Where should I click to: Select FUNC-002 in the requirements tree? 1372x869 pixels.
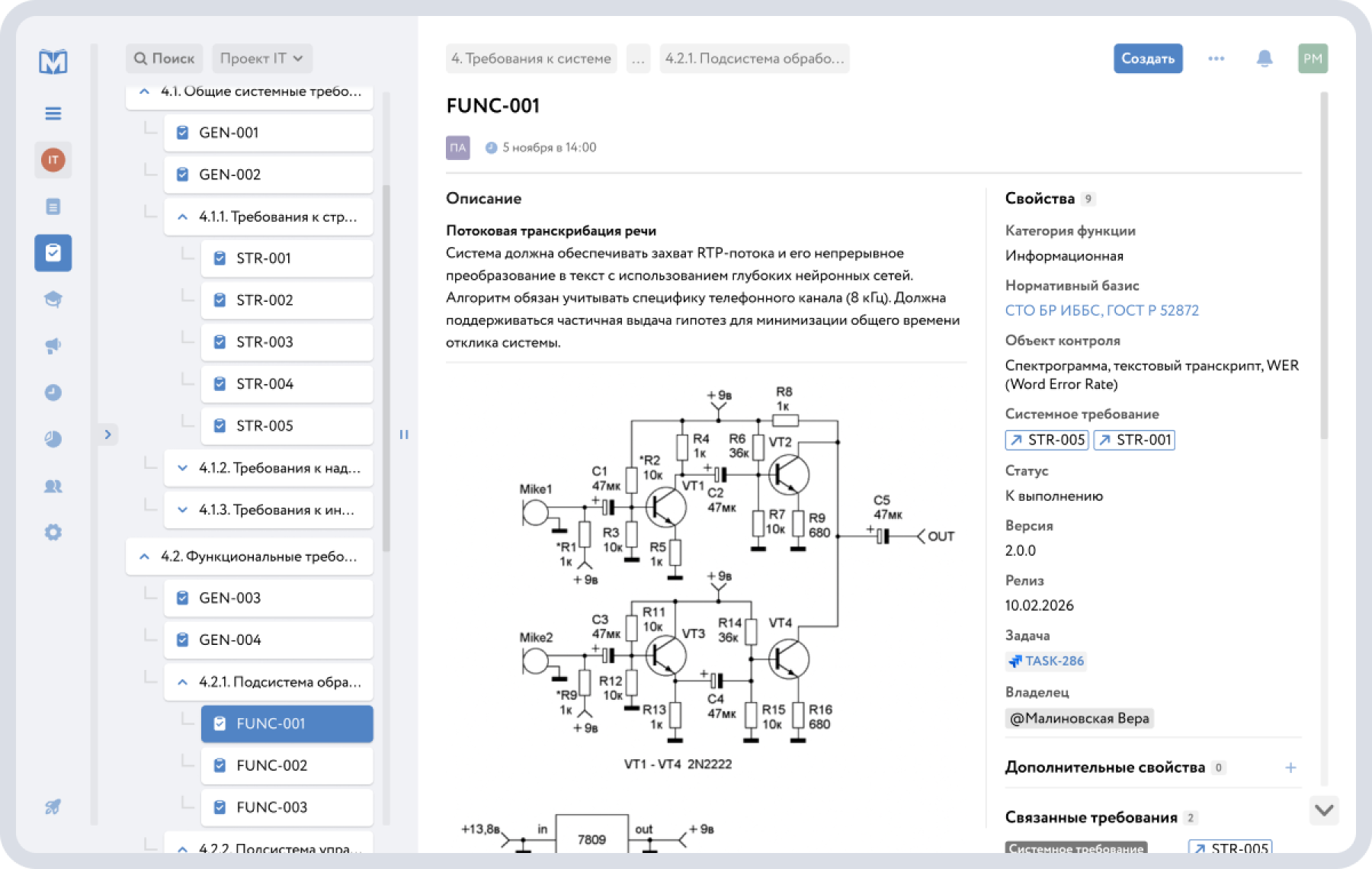pos(272,765)
